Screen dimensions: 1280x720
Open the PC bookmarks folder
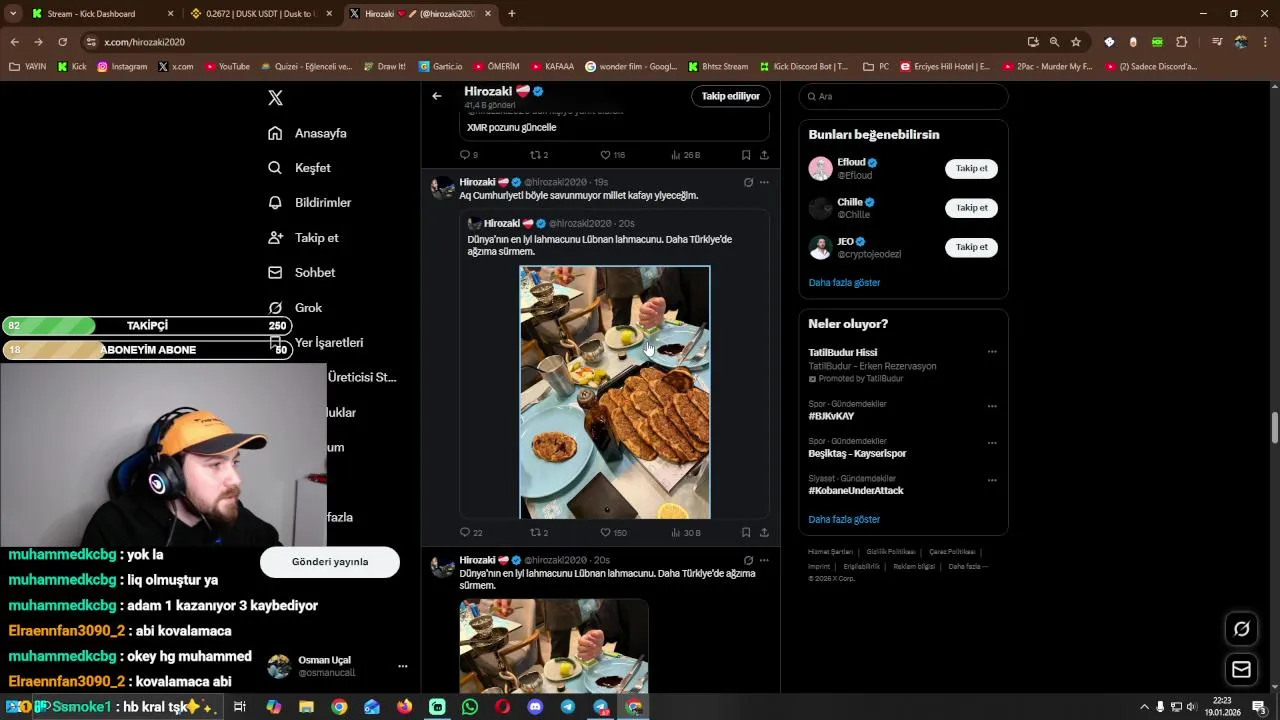click(876, 67)
